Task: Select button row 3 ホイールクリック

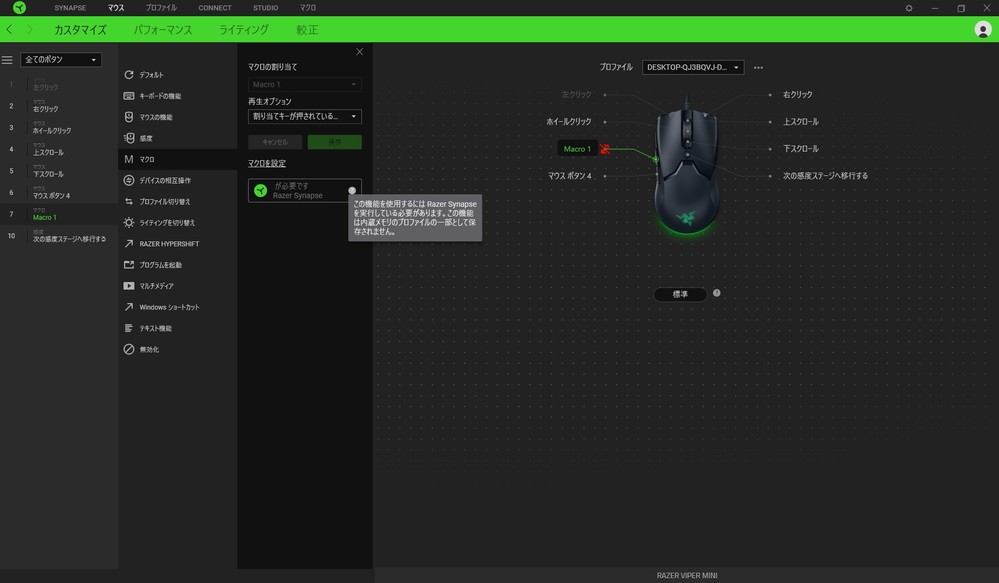Action: (x=59, y=127)
